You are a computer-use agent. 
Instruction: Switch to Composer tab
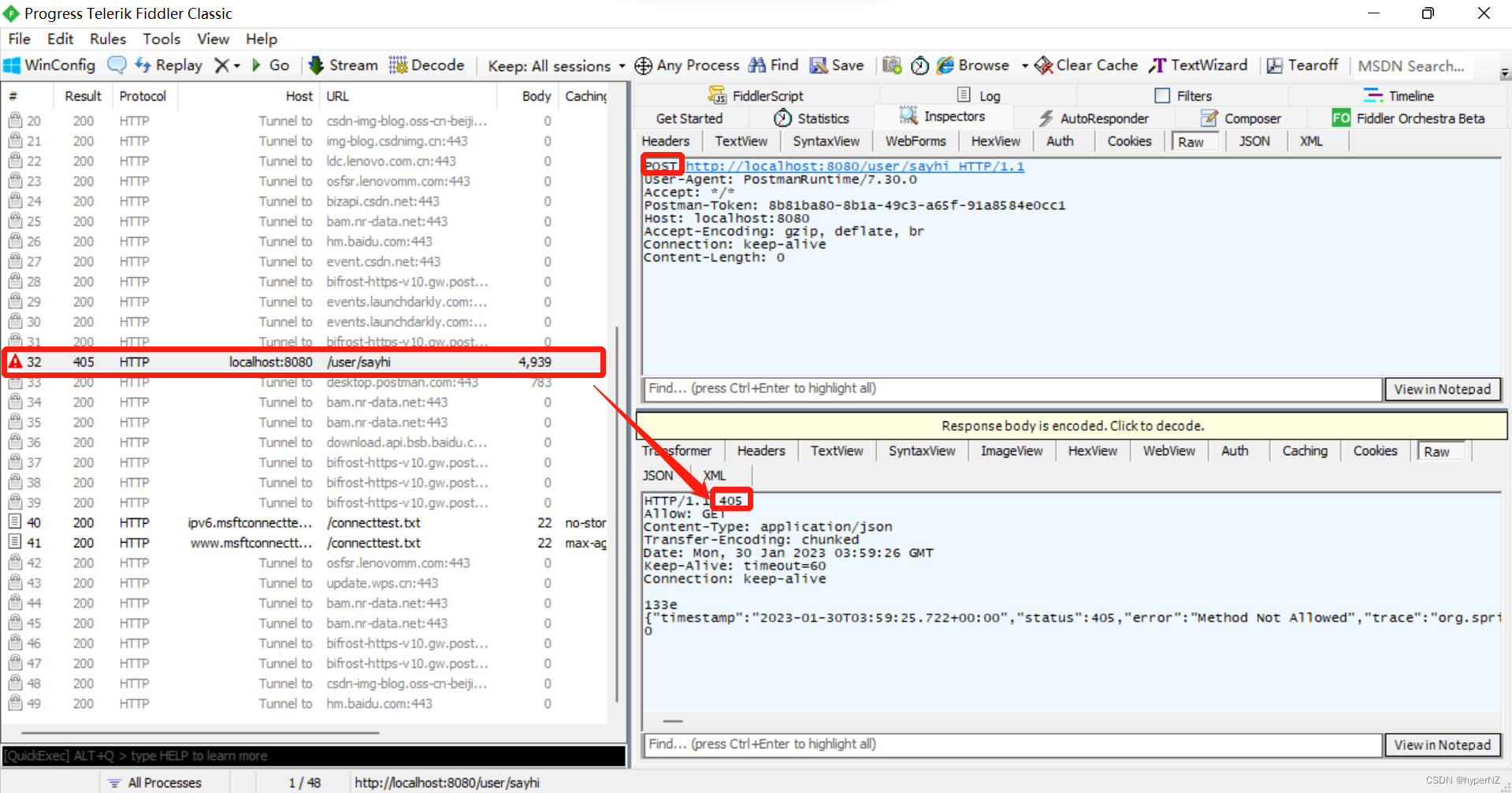[1241, 118]
